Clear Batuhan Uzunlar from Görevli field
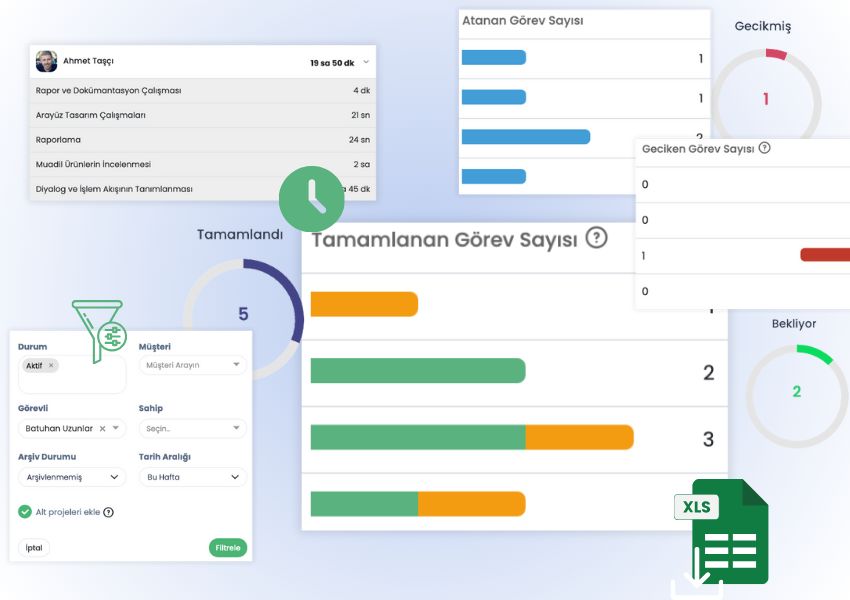The height and width of the screenshot is (600, 850). pos(102,428)
